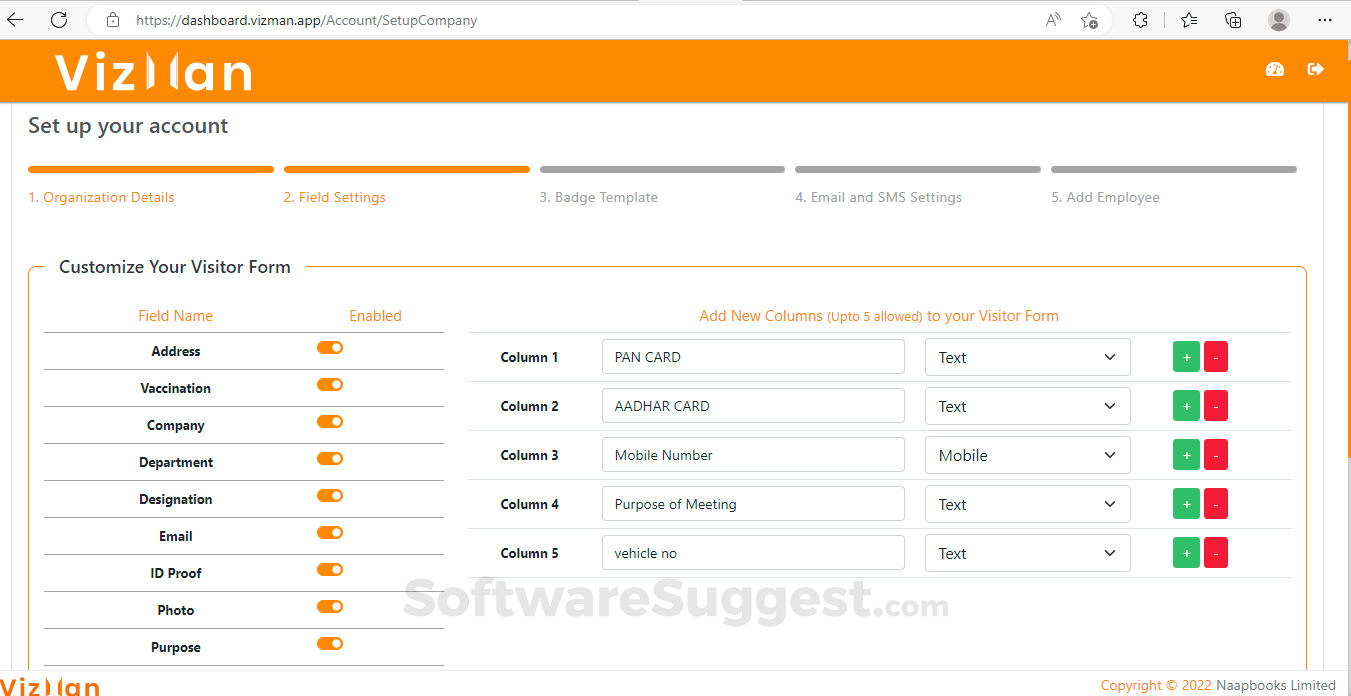Remove Column 3 with the red minus button

[x=1216, y=455]
